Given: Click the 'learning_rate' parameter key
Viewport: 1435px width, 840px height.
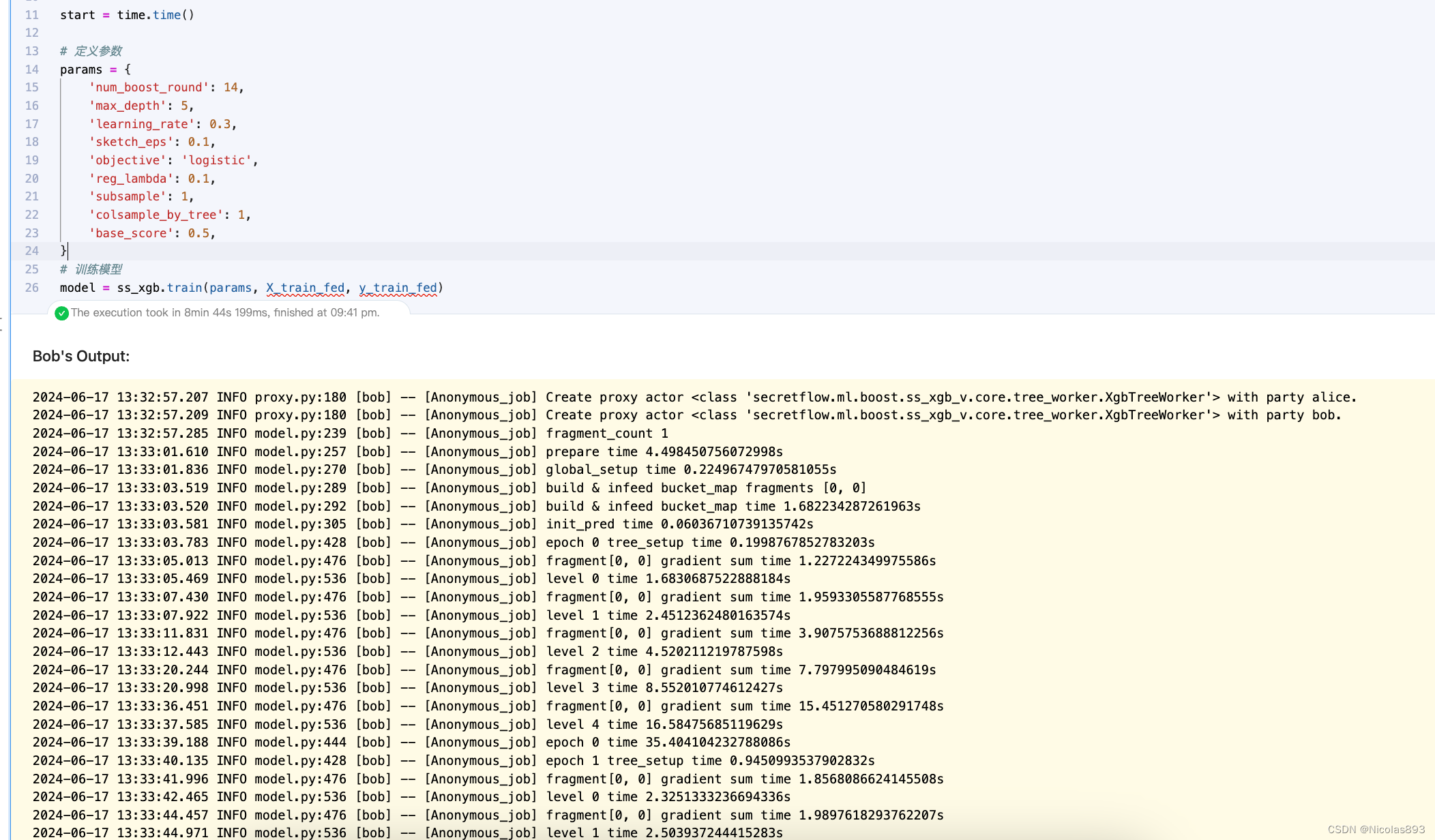Looking at the screenshot, I should click(x=141, y=124).
